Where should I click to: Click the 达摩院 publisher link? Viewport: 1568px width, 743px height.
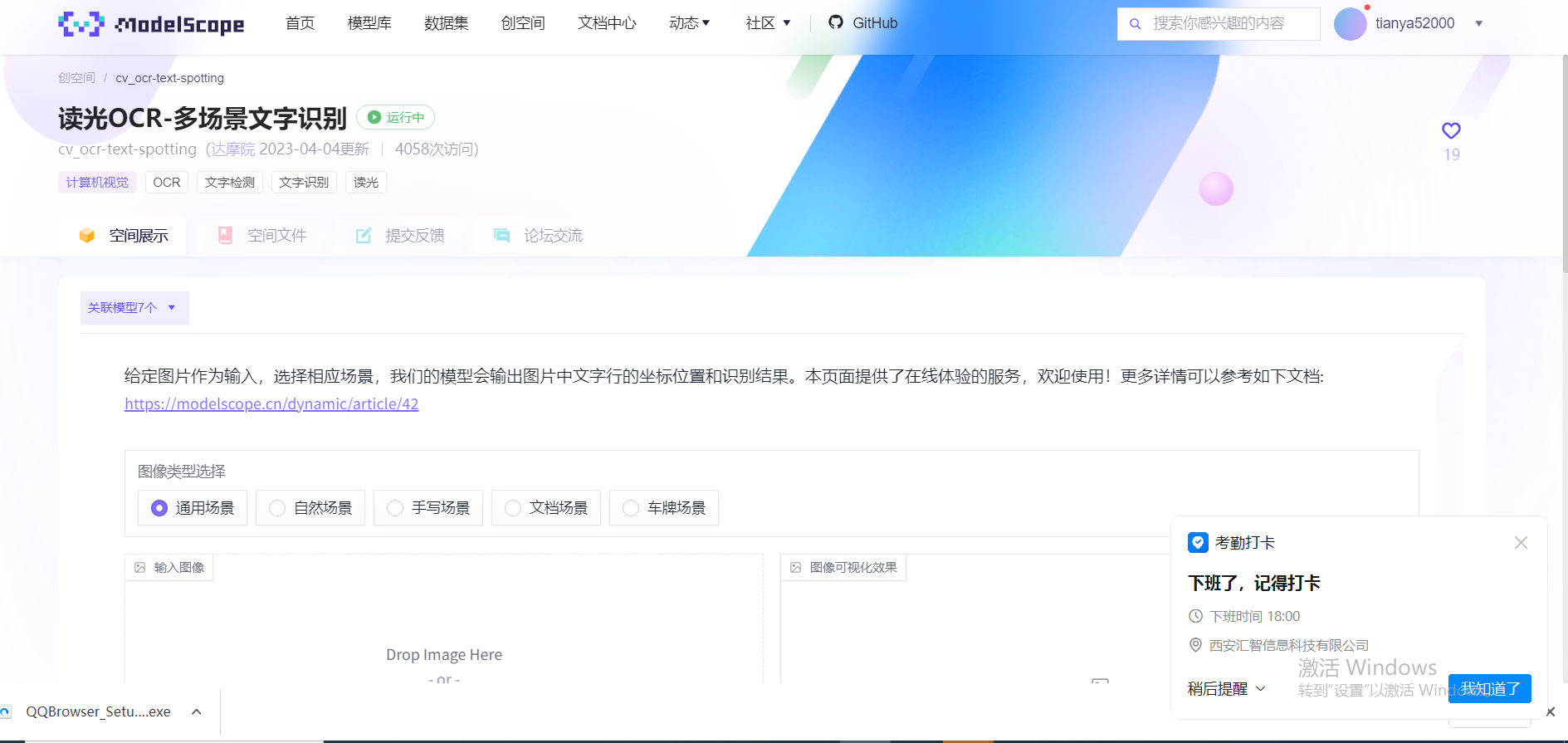pyautogui.click(x=232, y=149)
